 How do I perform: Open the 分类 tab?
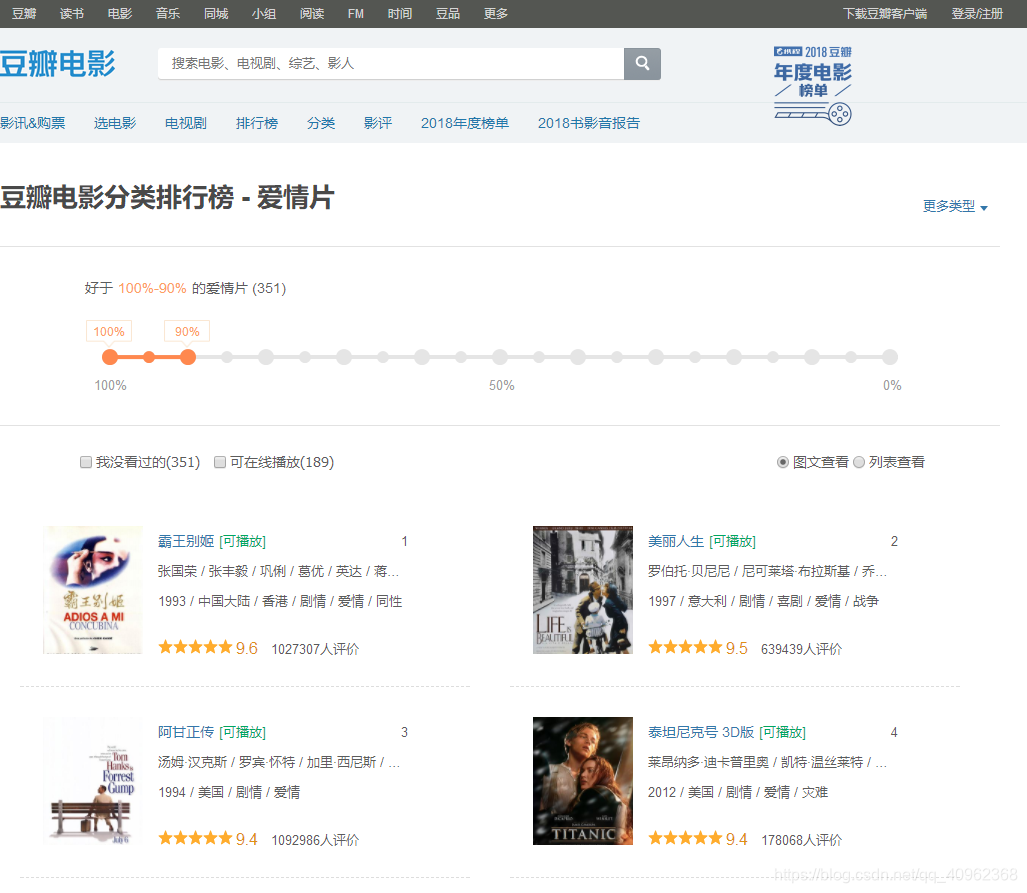point(321,123)
